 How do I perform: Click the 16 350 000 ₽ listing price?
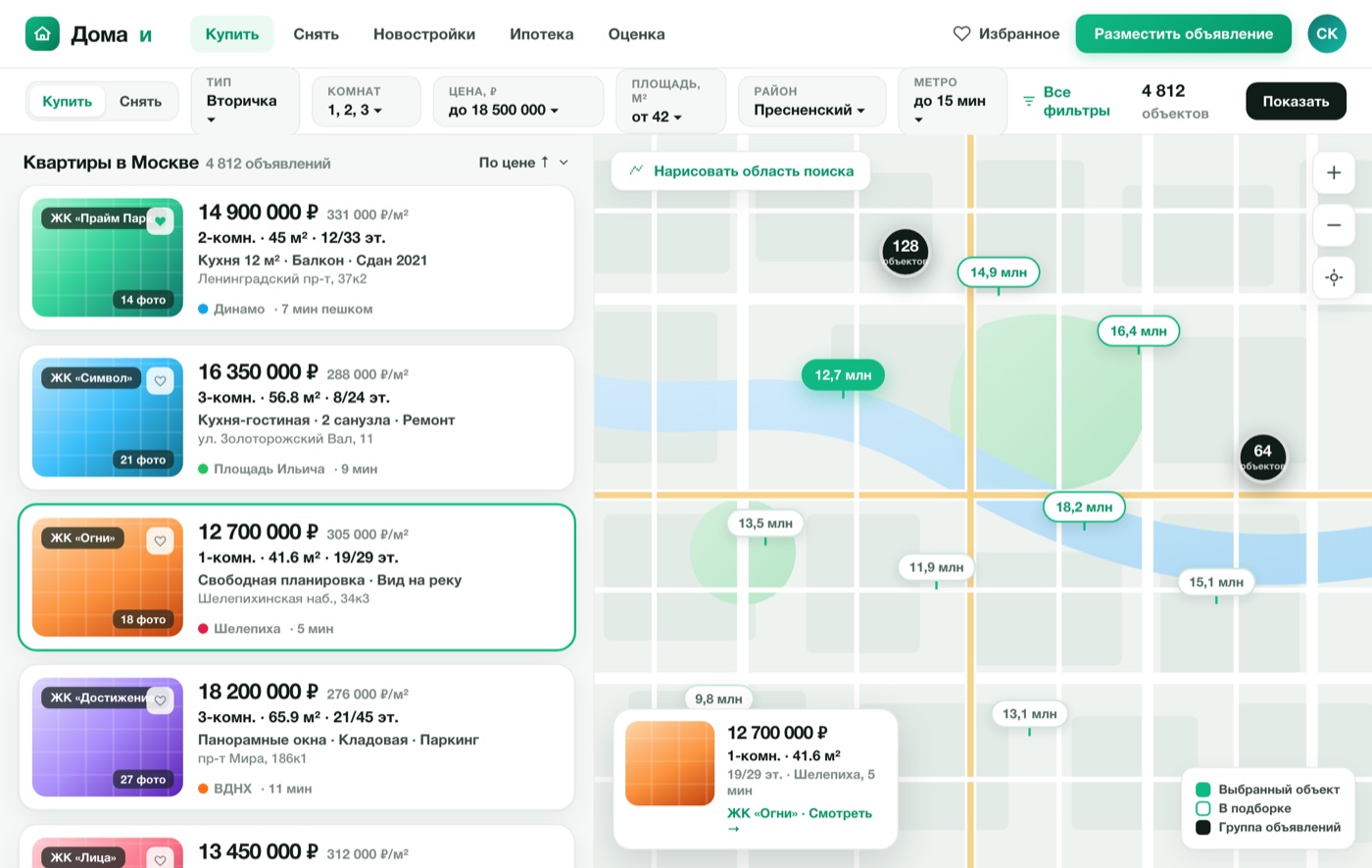click(258, 372)
